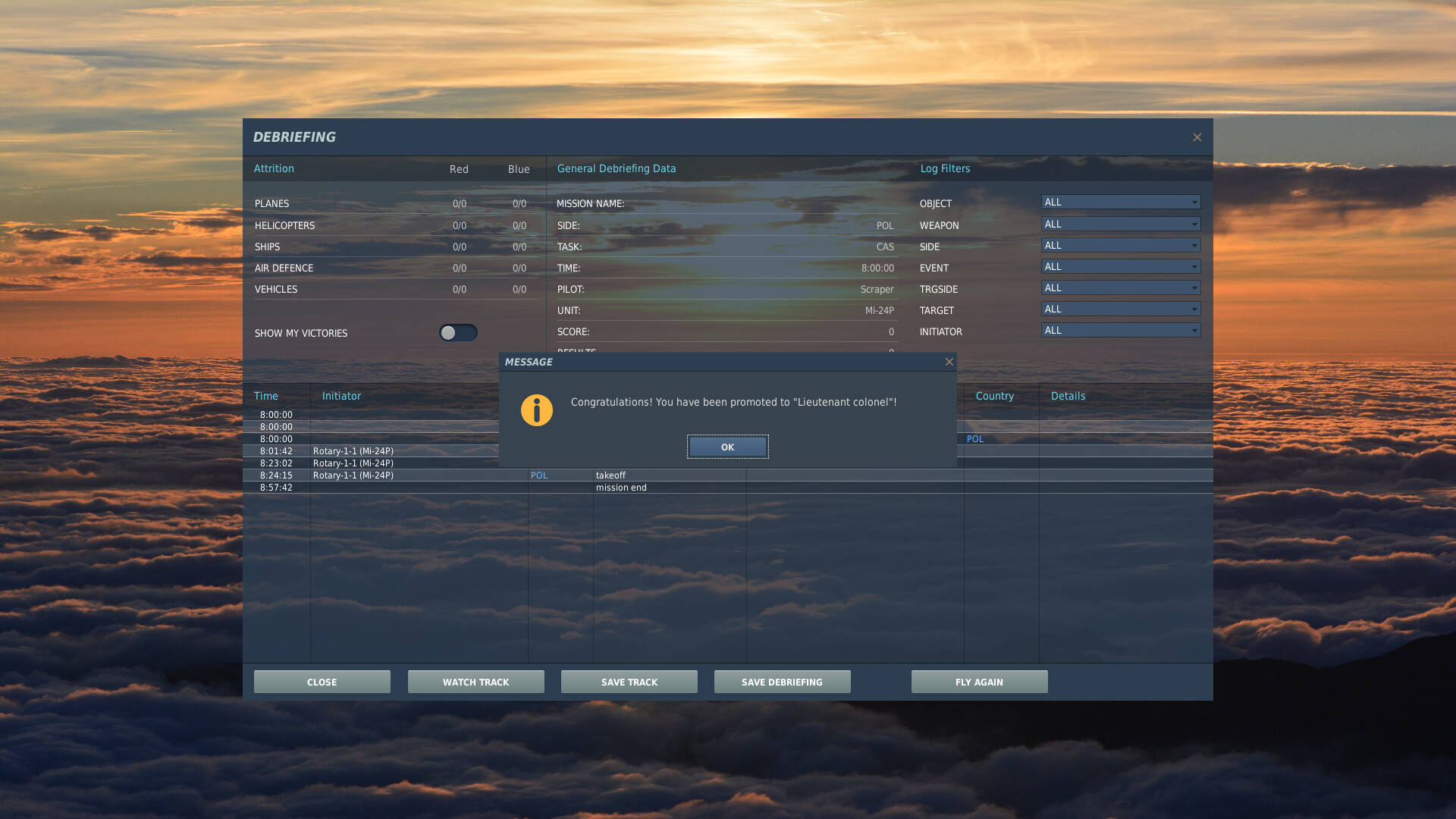The image size is (1456, 819).
Task: Expand the WEAPON filter dropdown
Action: tap(1120, 224)
